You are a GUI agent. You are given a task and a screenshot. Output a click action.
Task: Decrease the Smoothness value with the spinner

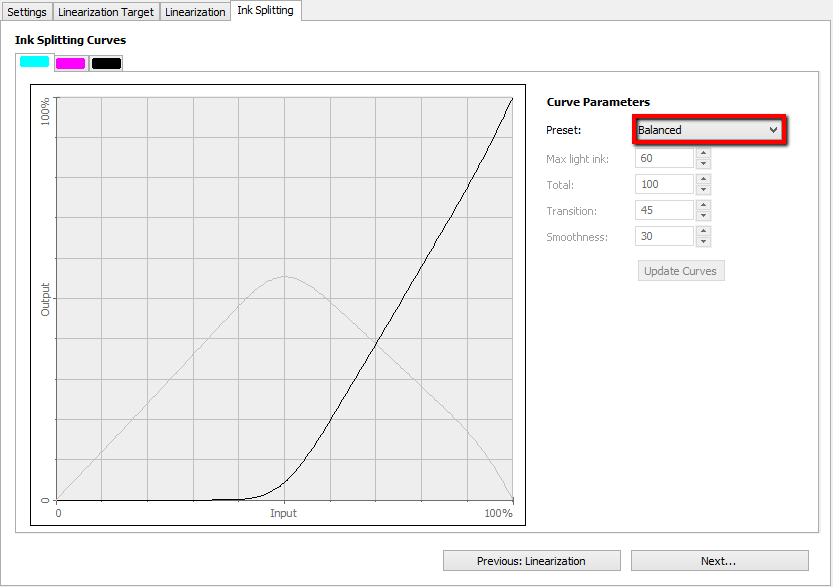(x=703, y=240)
